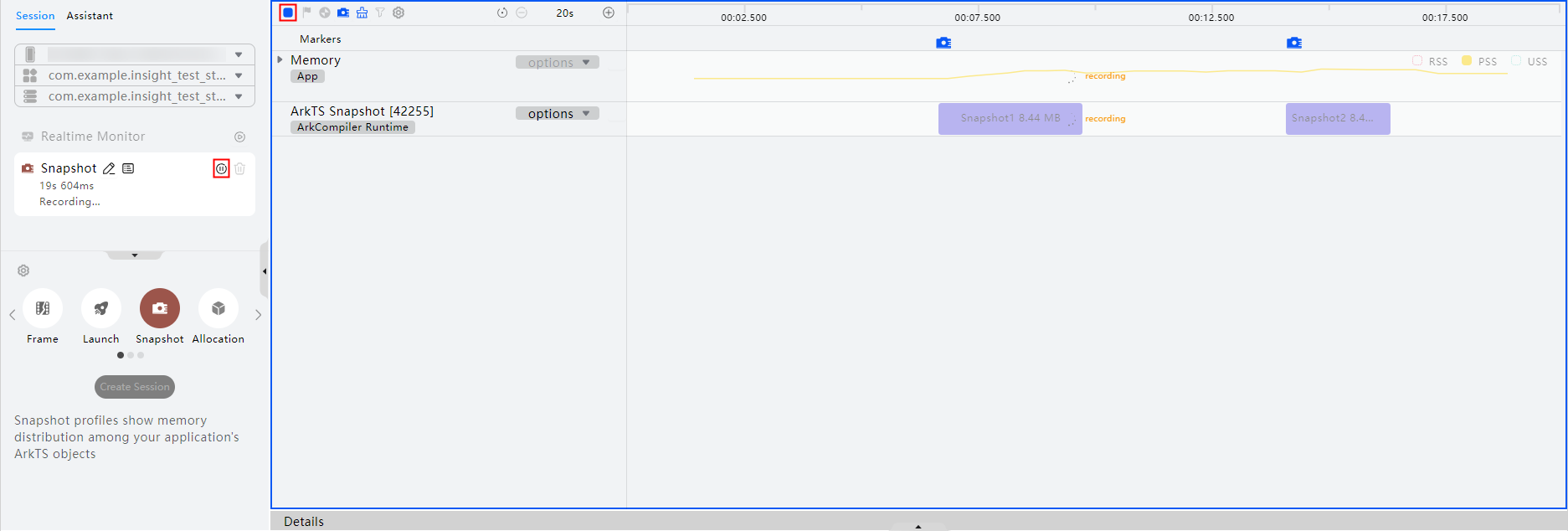
Task: Show previous templates with left chevron
Action: [x=12, y=315]
